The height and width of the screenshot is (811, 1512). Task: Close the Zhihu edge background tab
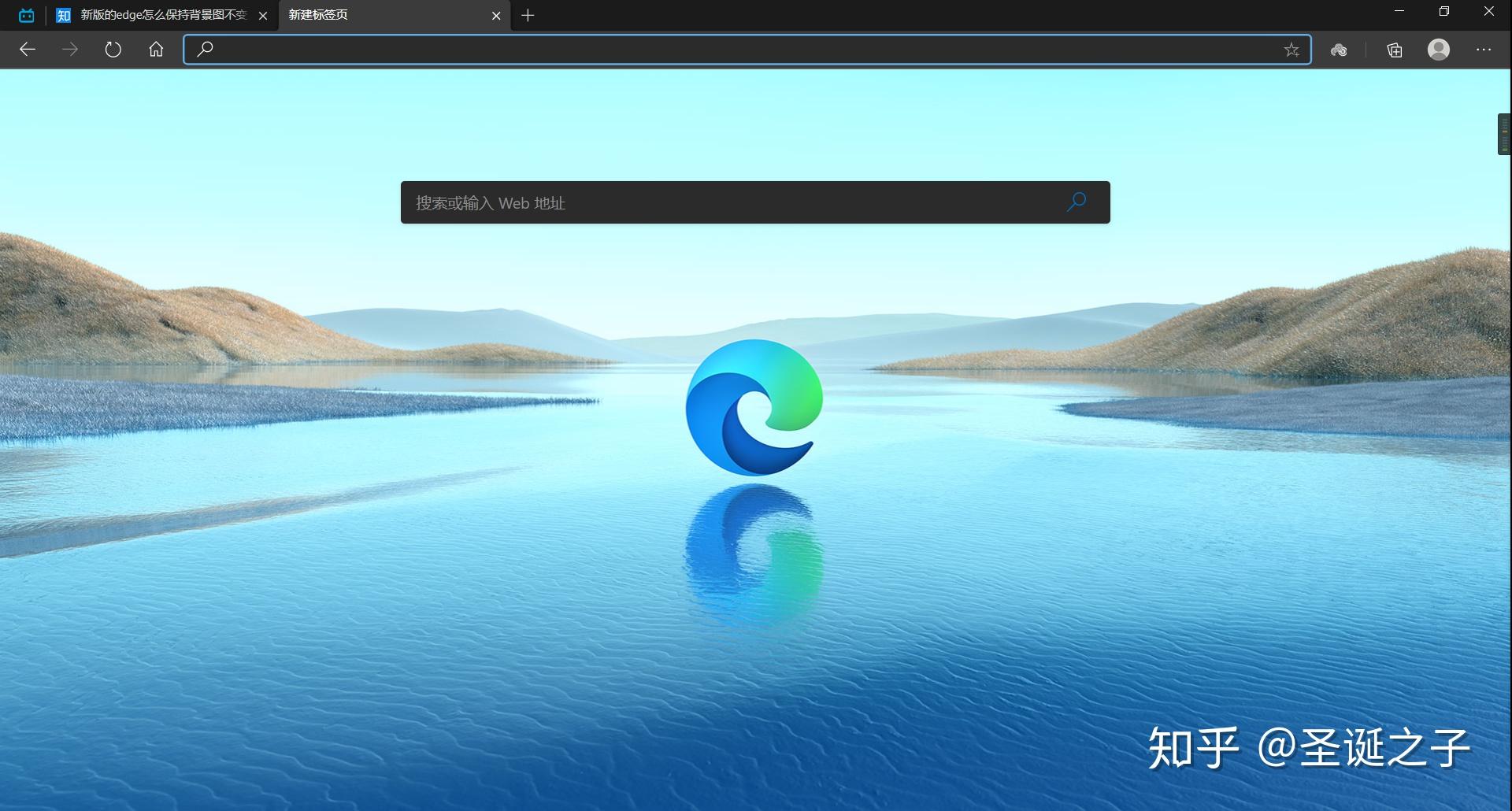coord(263,16)
